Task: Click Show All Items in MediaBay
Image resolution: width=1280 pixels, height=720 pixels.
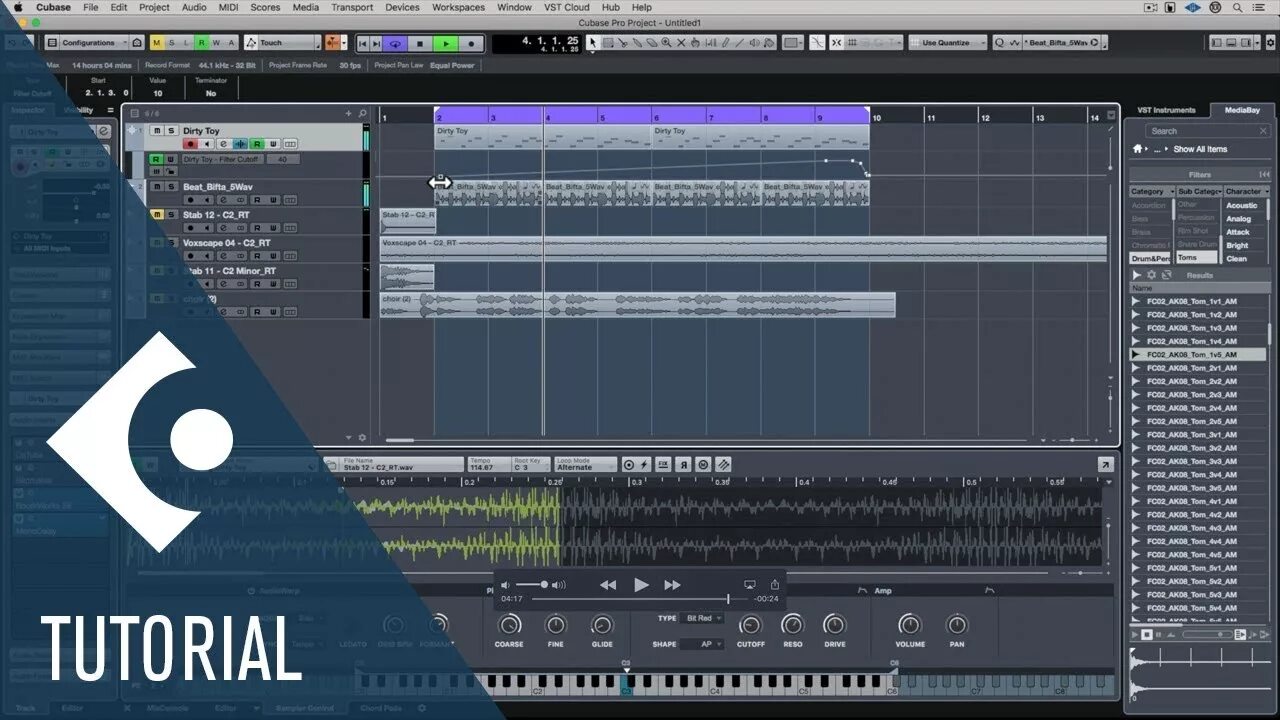Action: pos(1200,149)
